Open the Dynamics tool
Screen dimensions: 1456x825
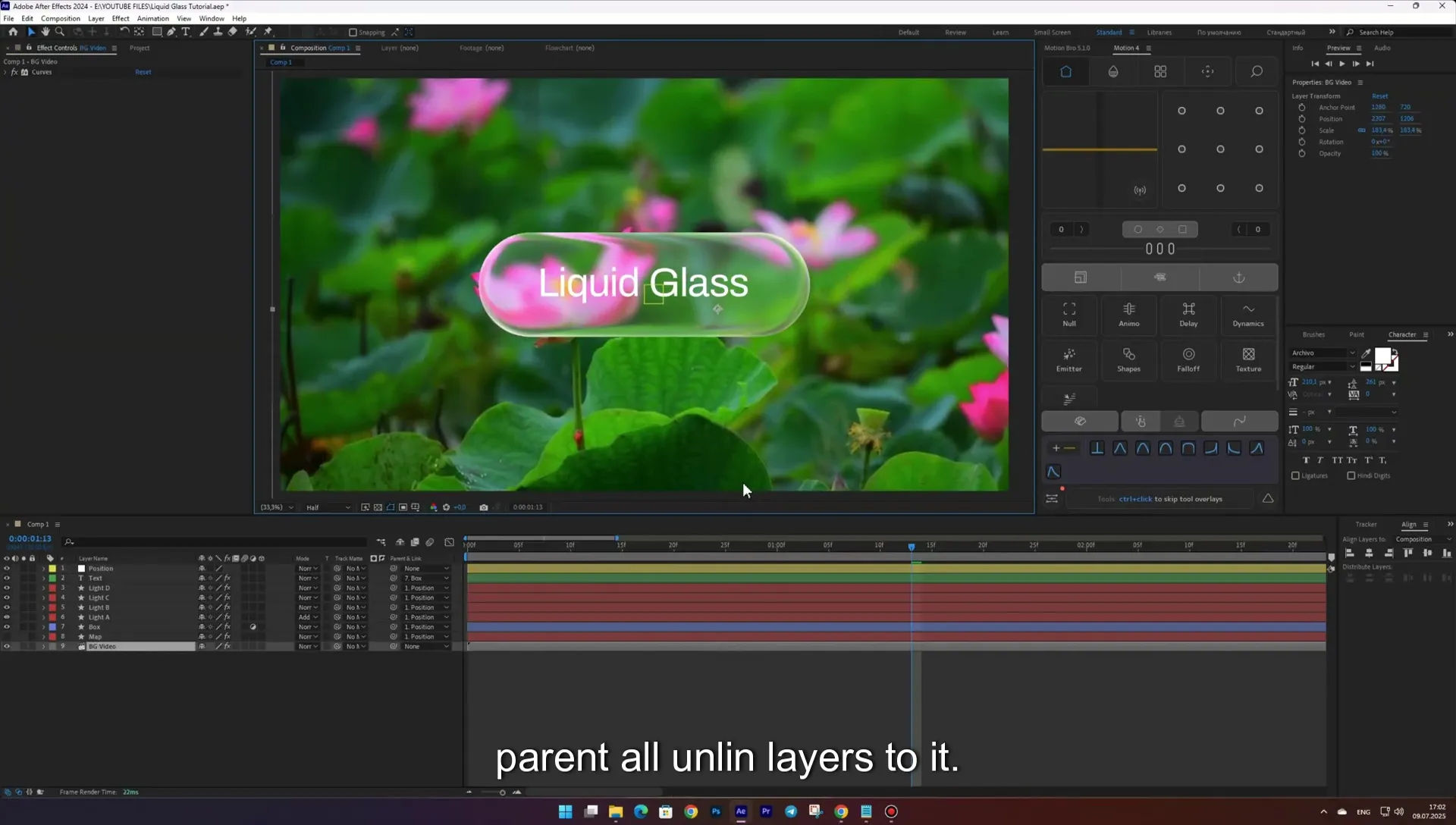(x=1248, y=314)
